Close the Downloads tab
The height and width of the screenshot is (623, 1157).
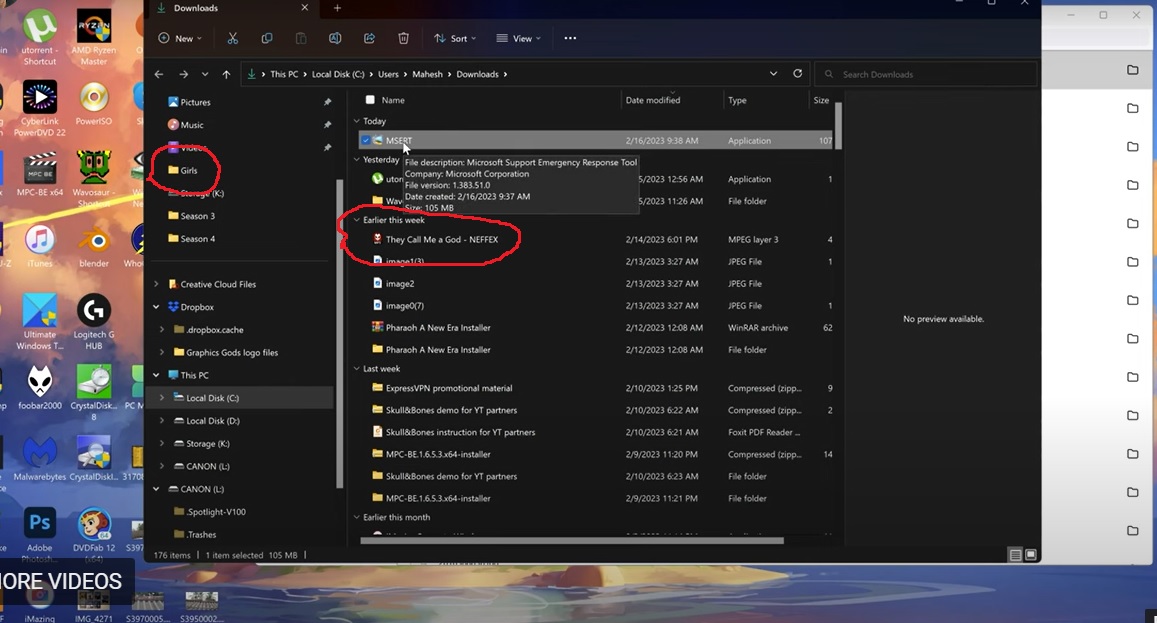305,7
